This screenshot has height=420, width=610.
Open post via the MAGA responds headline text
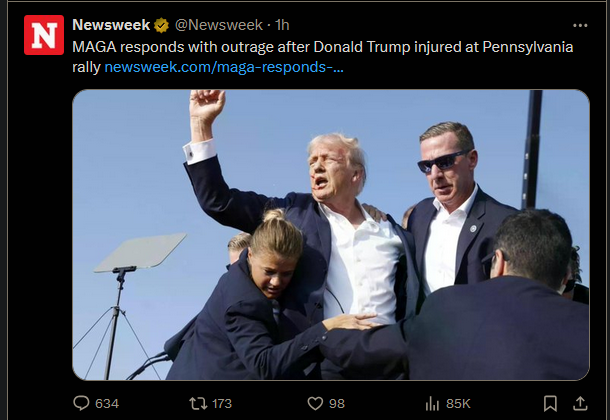(x=323, y=47)
